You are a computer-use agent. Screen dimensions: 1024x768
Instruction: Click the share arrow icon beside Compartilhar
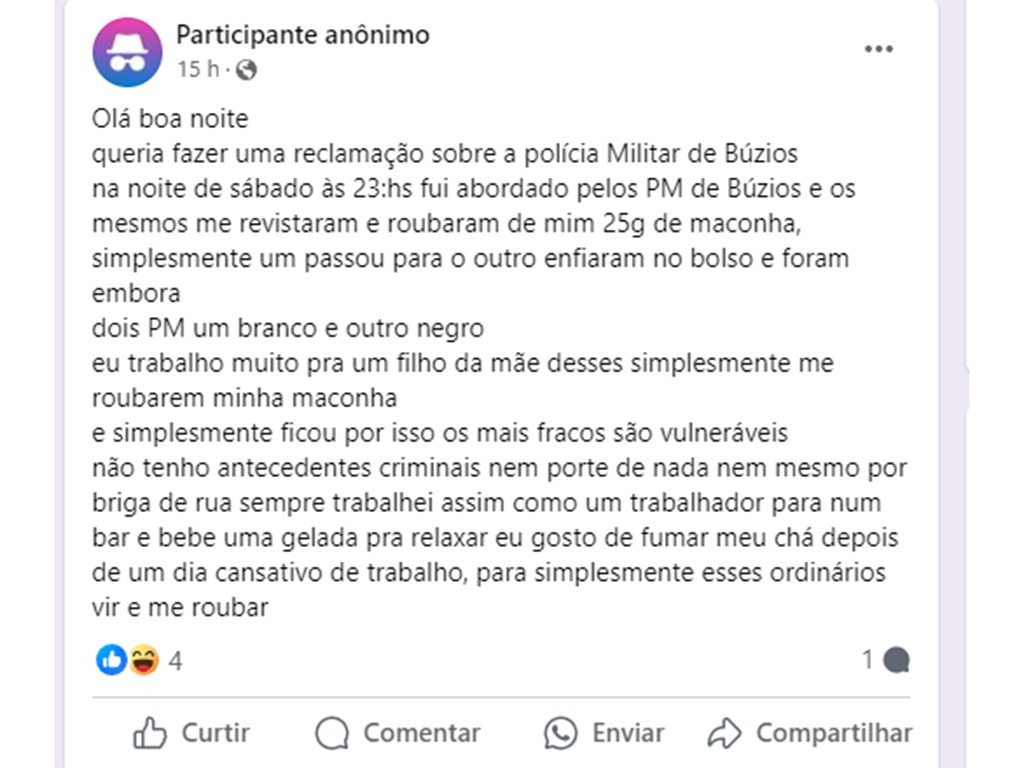tap(724, 733)
